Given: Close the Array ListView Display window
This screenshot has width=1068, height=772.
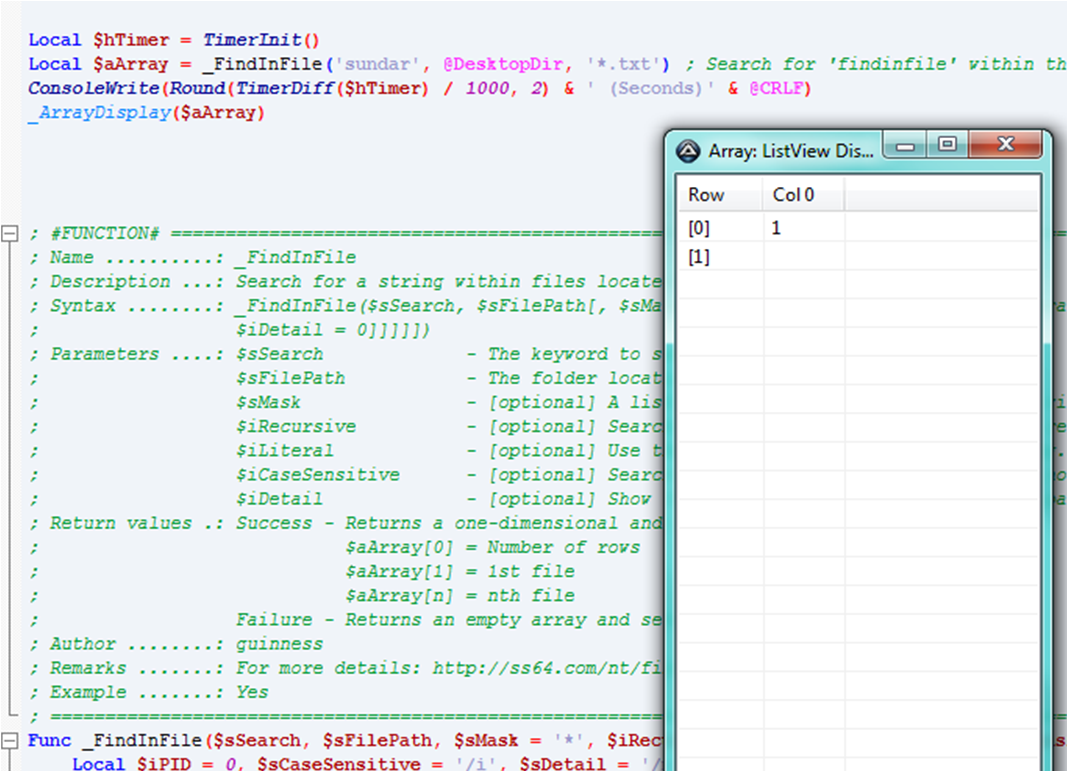Looking at the screenshot, I should [1005, 144].
